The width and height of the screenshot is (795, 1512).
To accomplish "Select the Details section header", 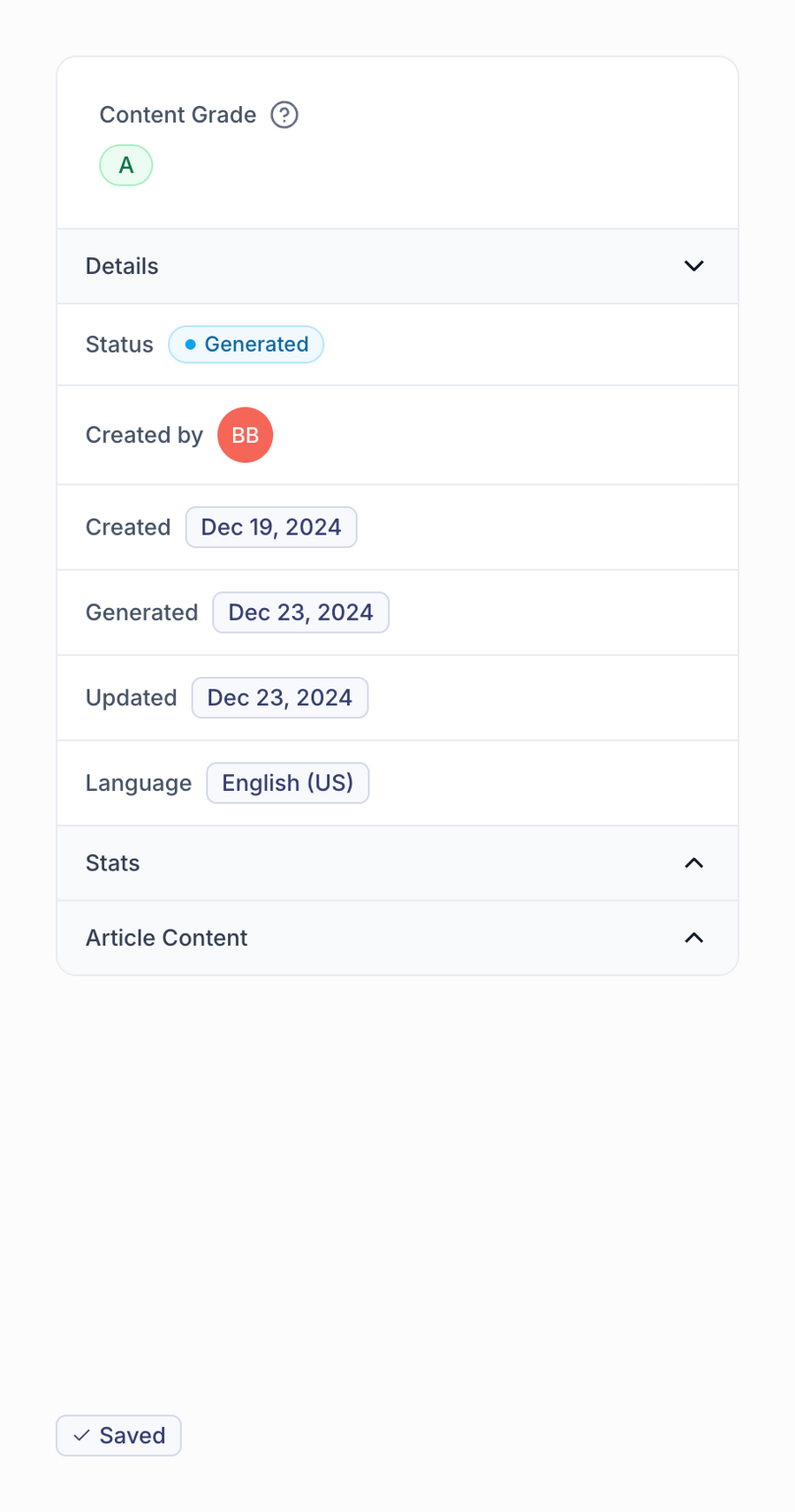I will pyautogui.click(x=122, y=266).
